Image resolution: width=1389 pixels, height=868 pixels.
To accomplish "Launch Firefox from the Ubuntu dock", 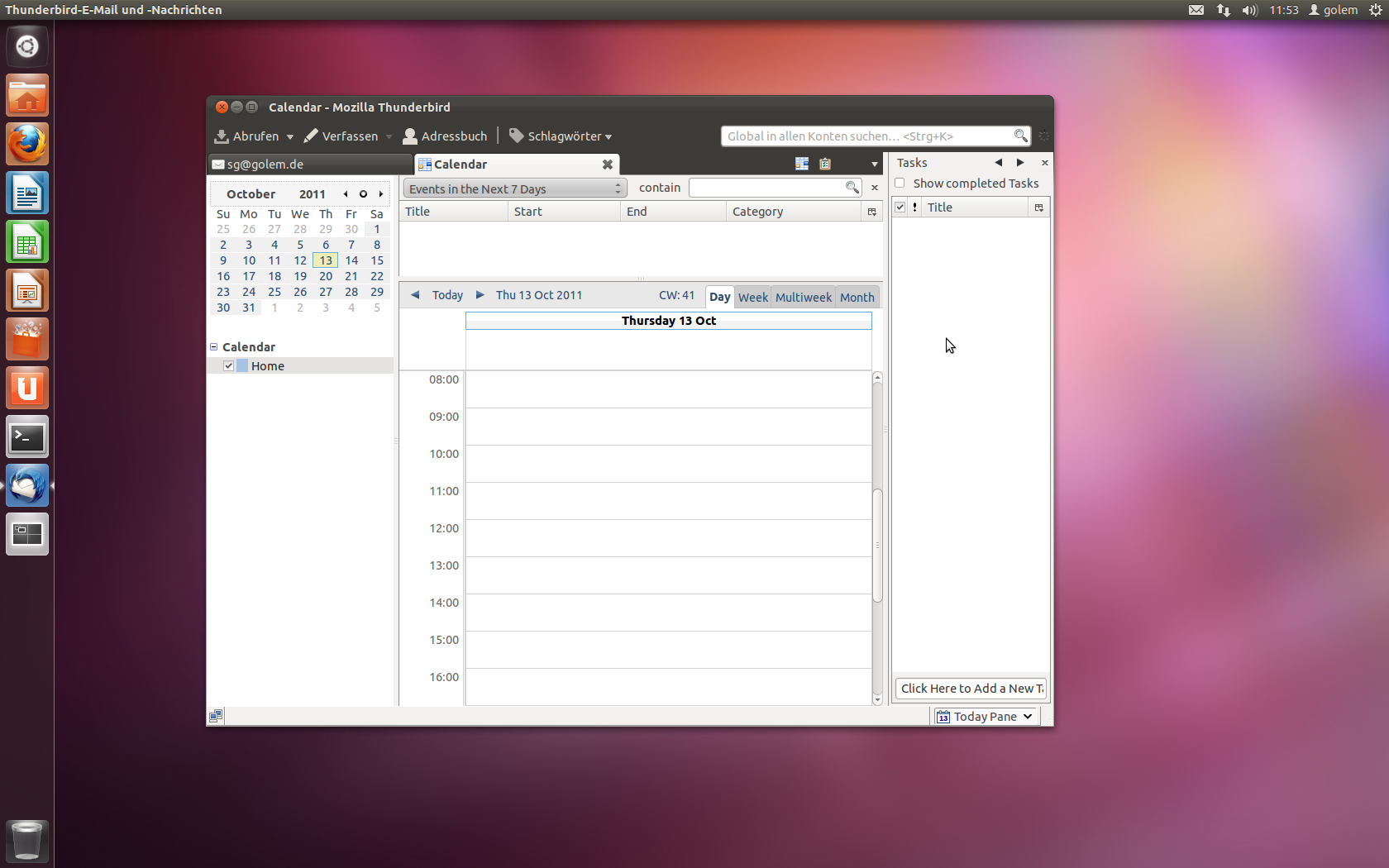I will click(27, 144).
